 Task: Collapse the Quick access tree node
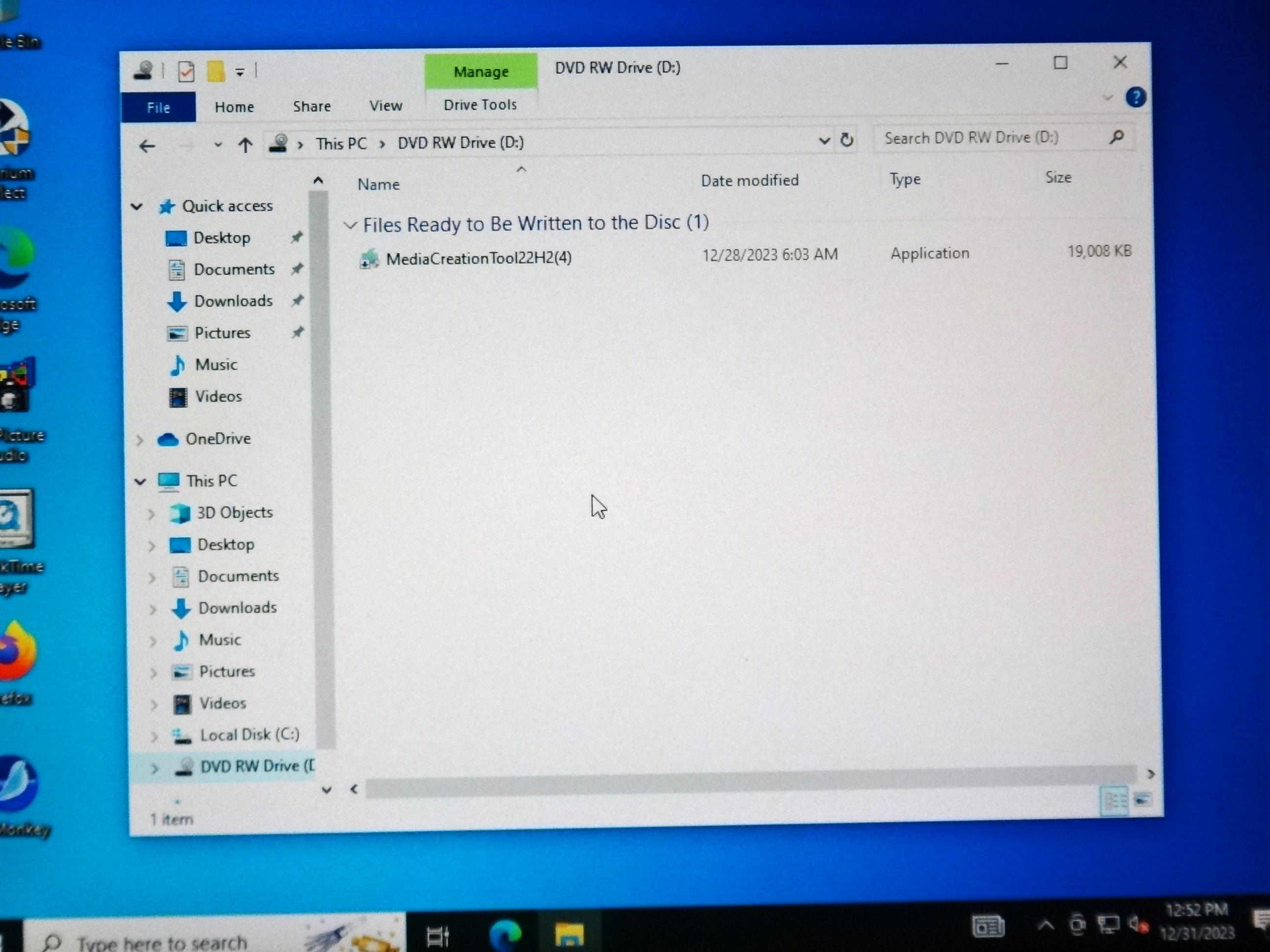pyautogui.click(x=137, y=207)
